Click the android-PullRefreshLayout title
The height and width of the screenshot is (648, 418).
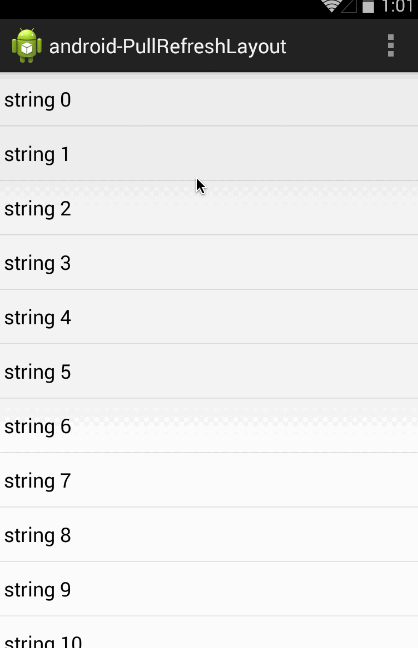(167, 46)
